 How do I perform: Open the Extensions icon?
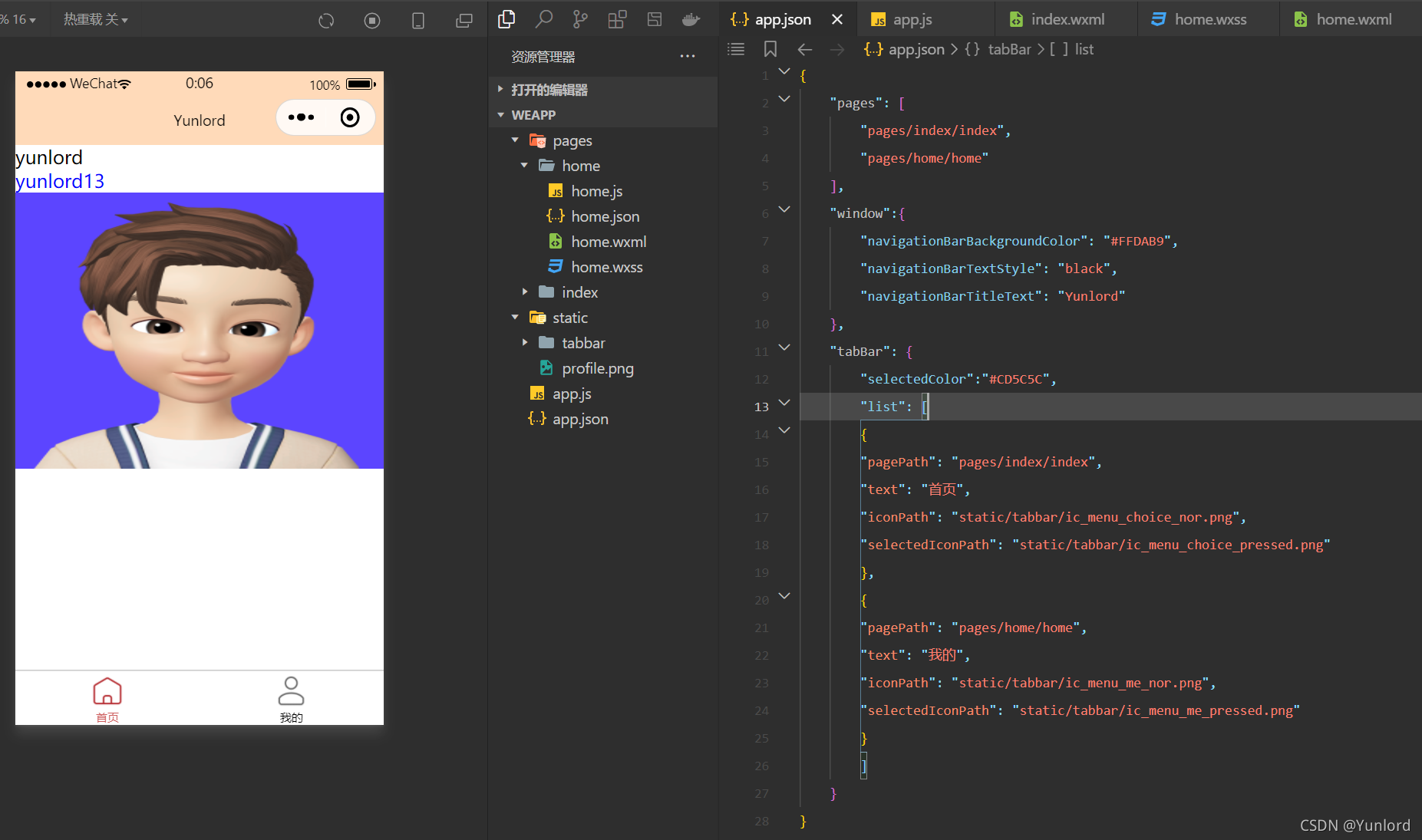[x=618, y=19]
